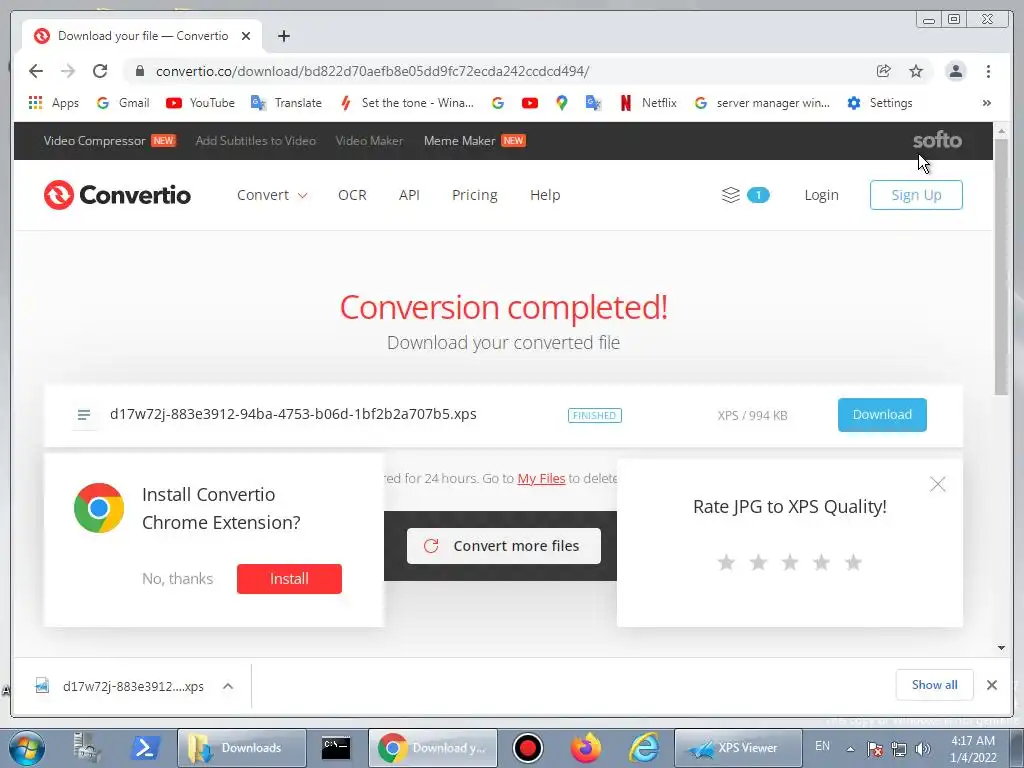The width and height of the screenshot is (1024, 768).
Task: Rate quality five stars
Action: 853,562
